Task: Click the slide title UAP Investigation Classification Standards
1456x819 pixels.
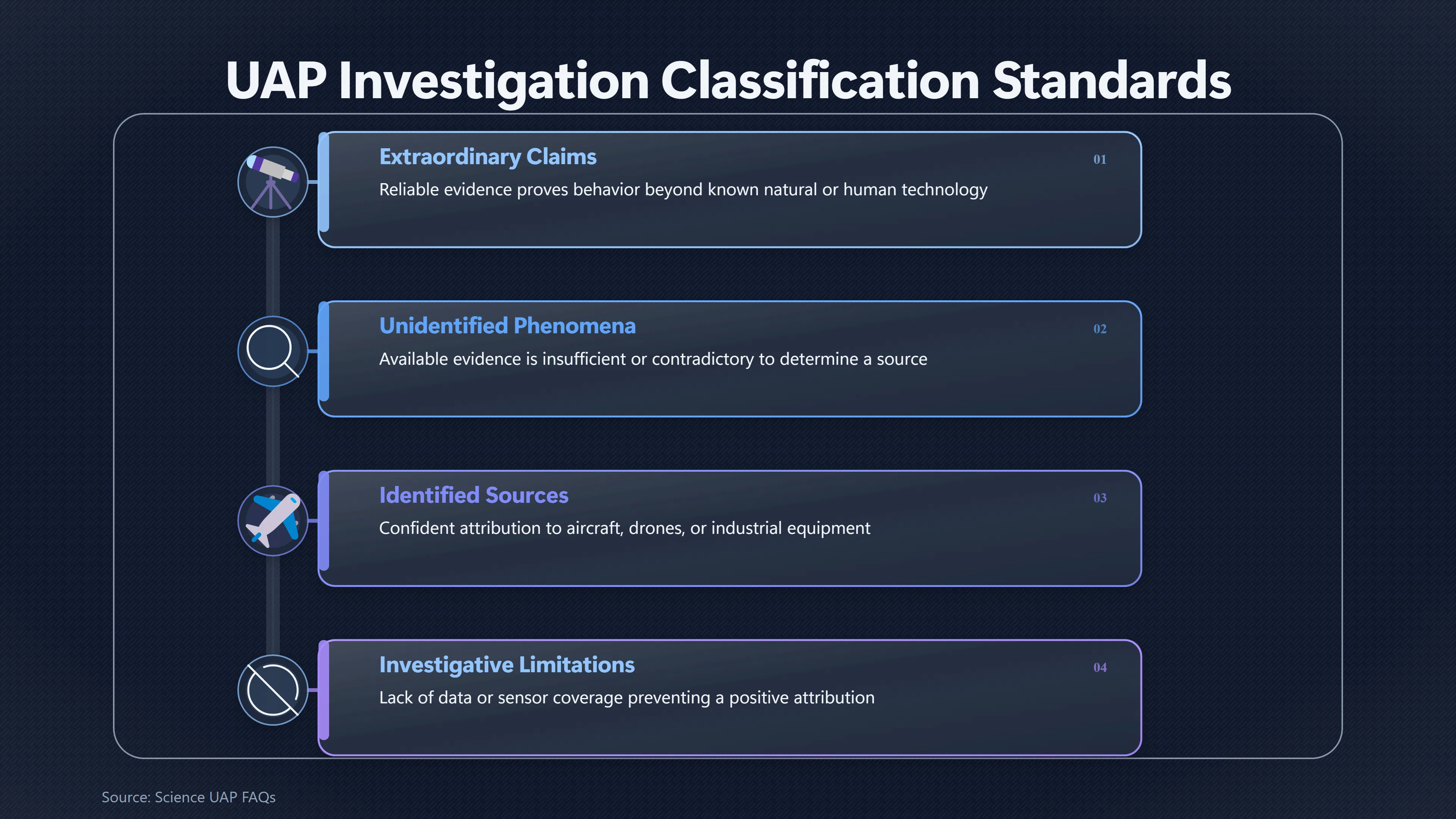Action: pyautogui.click(x=728, y=81)
